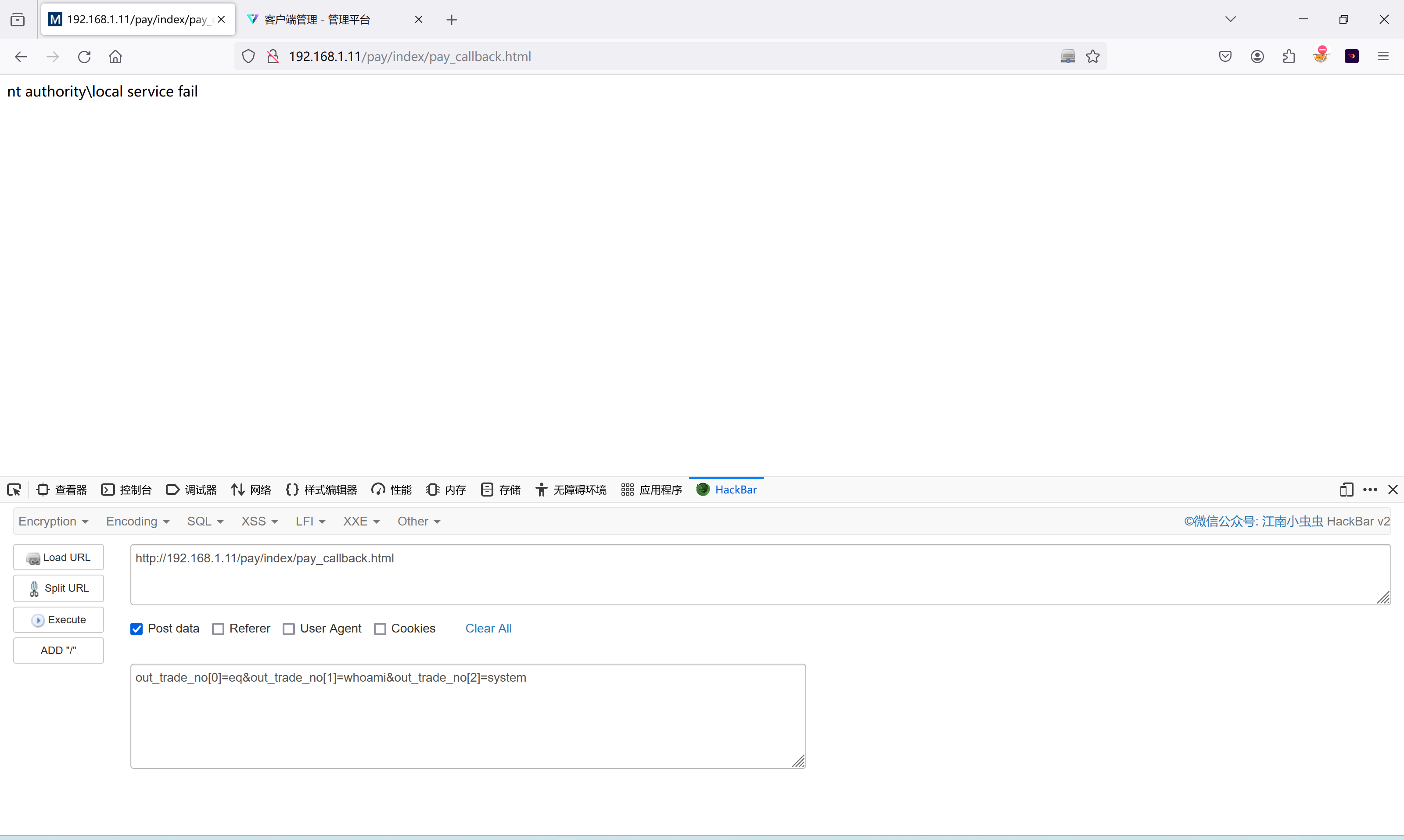
Task: Select the element picker devtools icon
Action: coord(14,490)
